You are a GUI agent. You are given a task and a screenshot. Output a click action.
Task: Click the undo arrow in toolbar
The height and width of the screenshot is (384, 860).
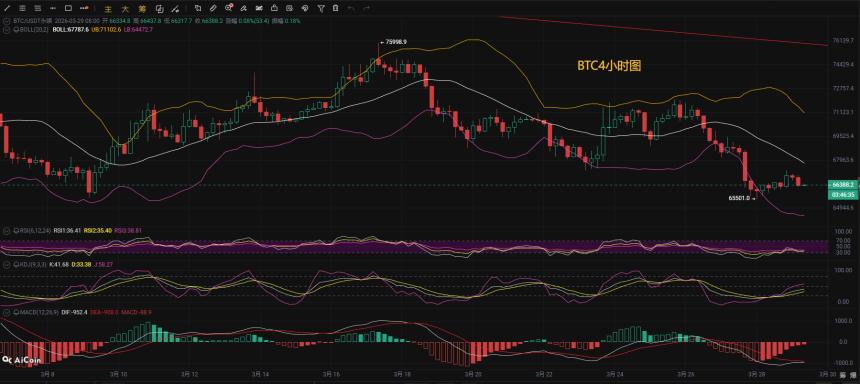tap(351, 8)
